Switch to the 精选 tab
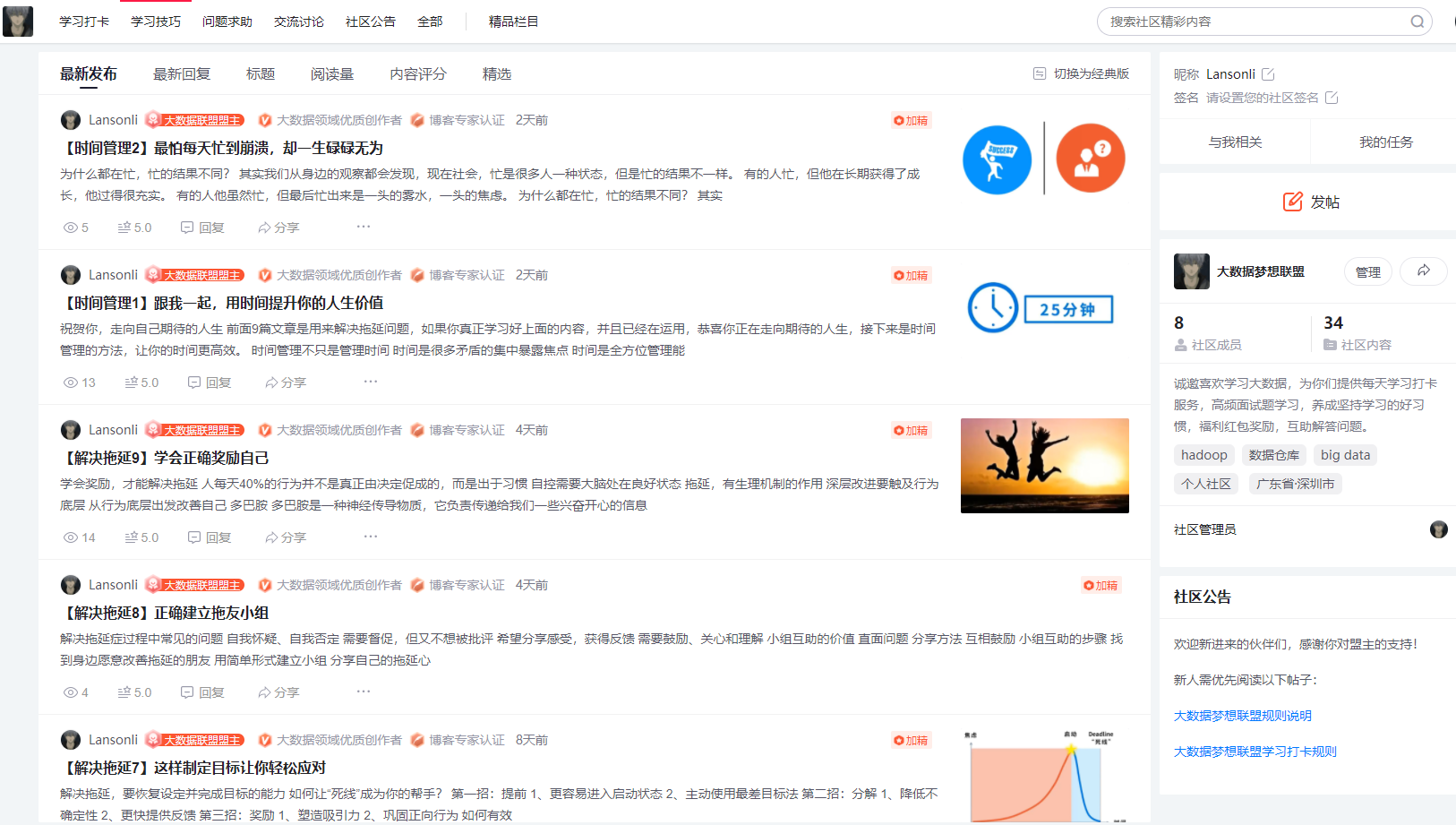Screen dimensions: 1456x825 click(497, 73)
